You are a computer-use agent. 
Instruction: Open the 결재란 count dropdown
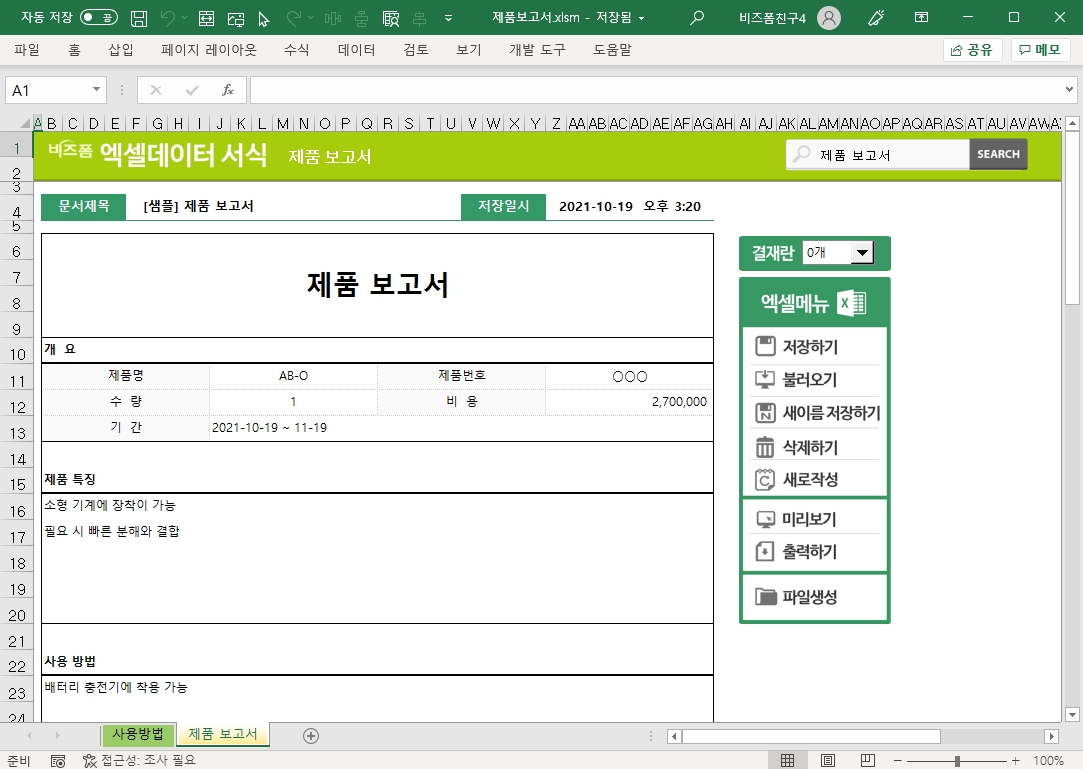tap(862, 254)
